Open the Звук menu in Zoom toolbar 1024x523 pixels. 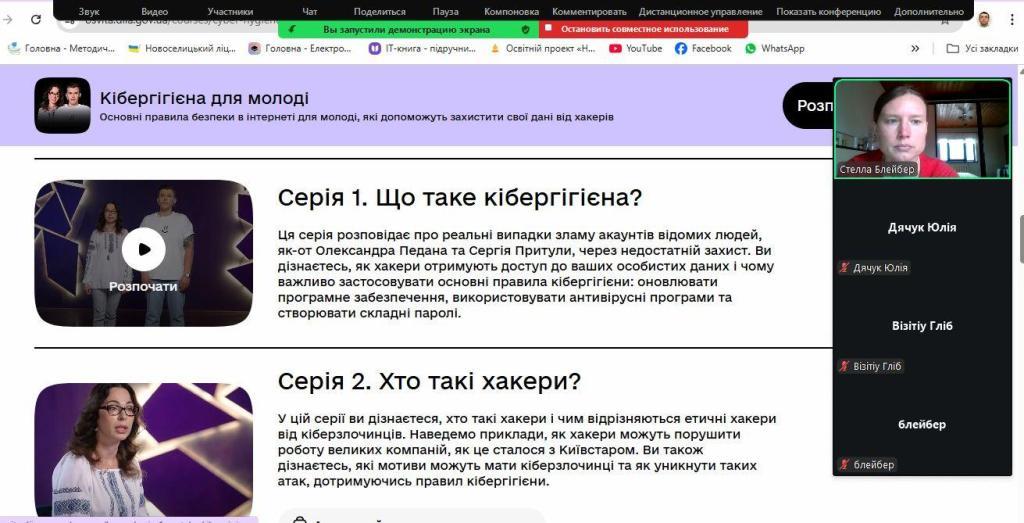[x=89, y=11]
